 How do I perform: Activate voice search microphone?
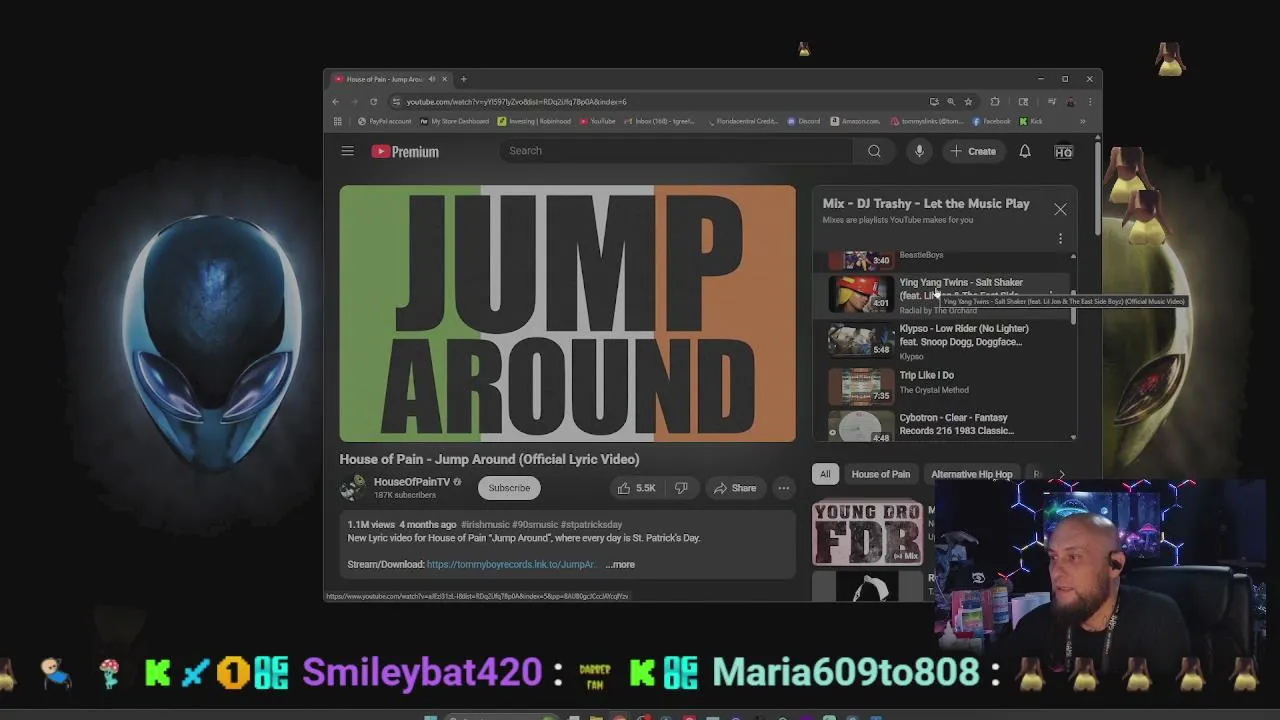click(x=919, y=151)
